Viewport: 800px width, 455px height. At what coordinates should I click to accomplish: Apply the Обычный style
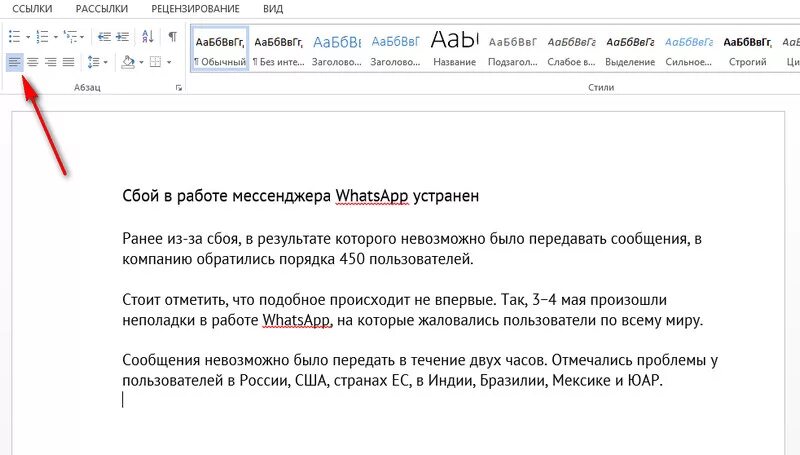(x=220, y=49)
